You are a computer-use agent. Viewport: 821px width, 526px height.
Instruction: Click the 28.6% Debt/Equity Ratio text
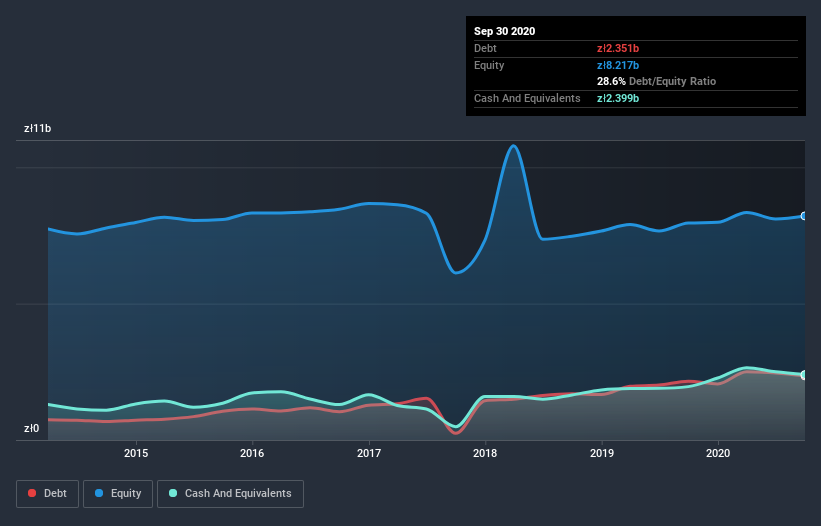pos(657,81)
